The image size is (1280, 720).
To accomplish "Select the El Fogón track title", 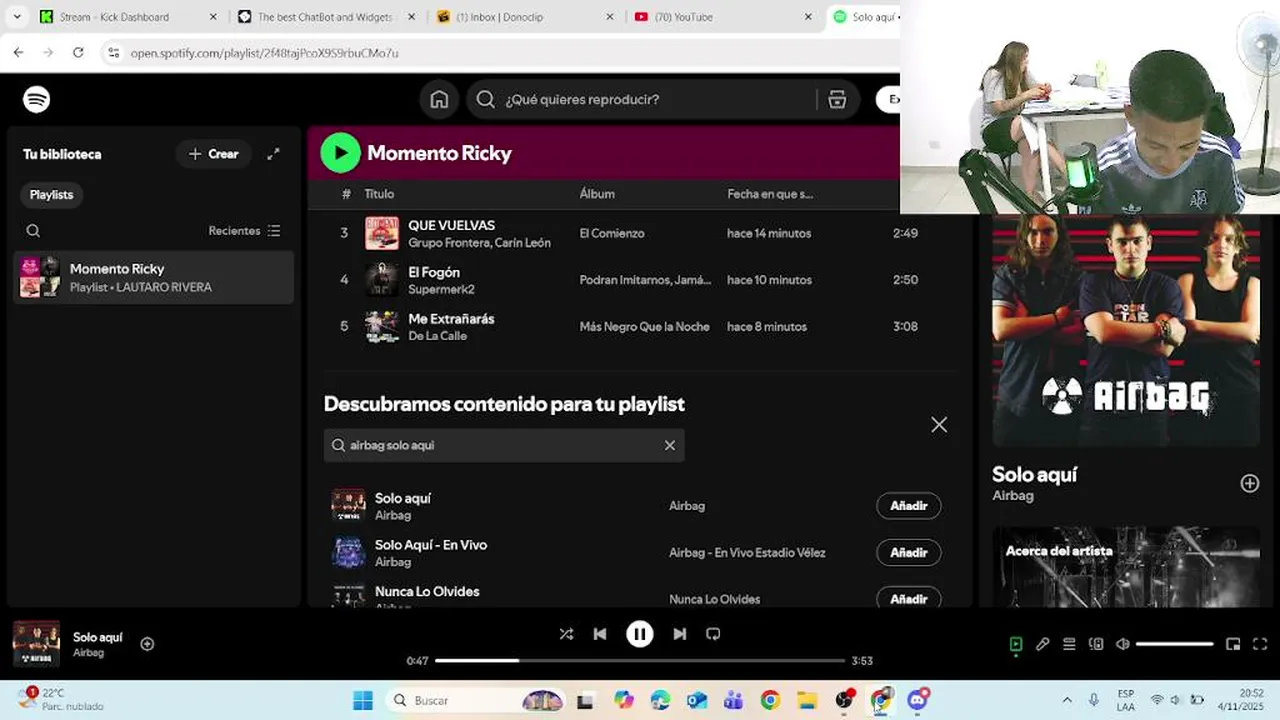I will click(x=434, y=272).
